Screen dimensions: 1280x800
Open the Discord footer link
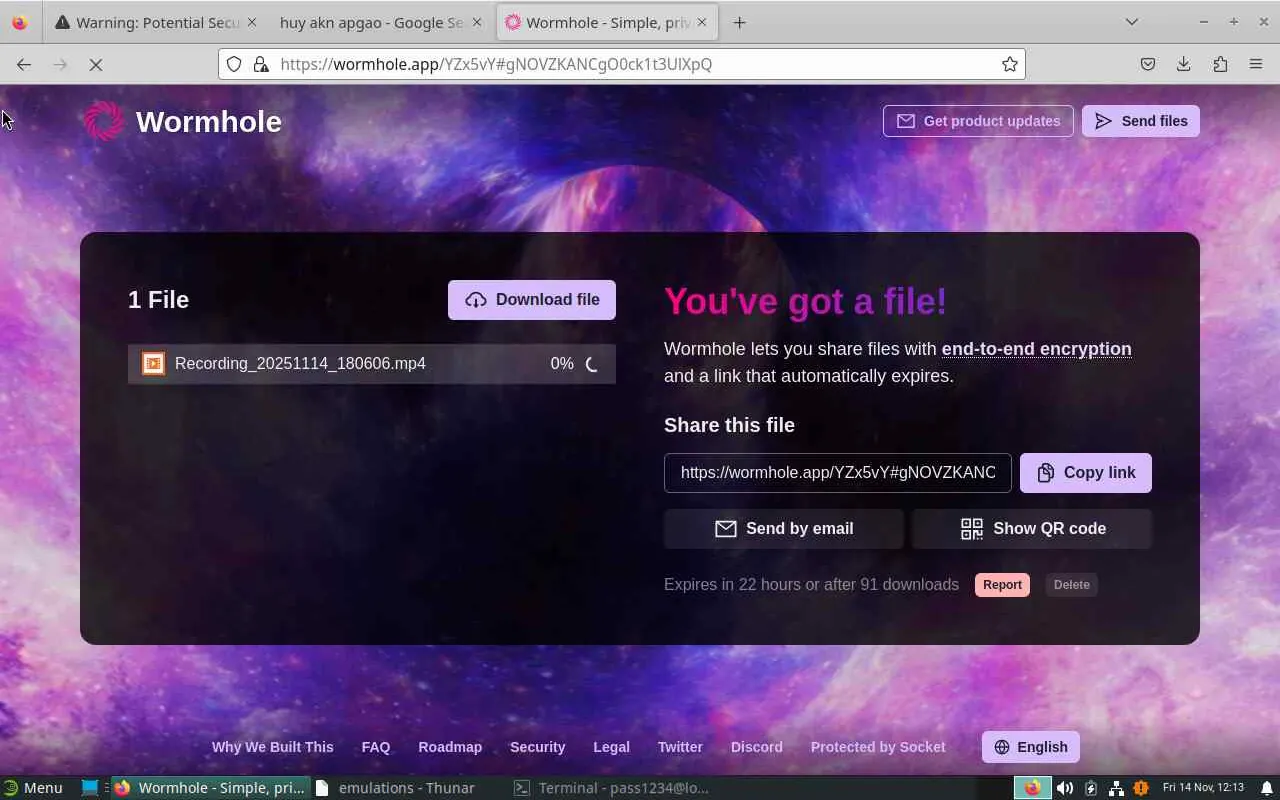[x=756, y=747]
